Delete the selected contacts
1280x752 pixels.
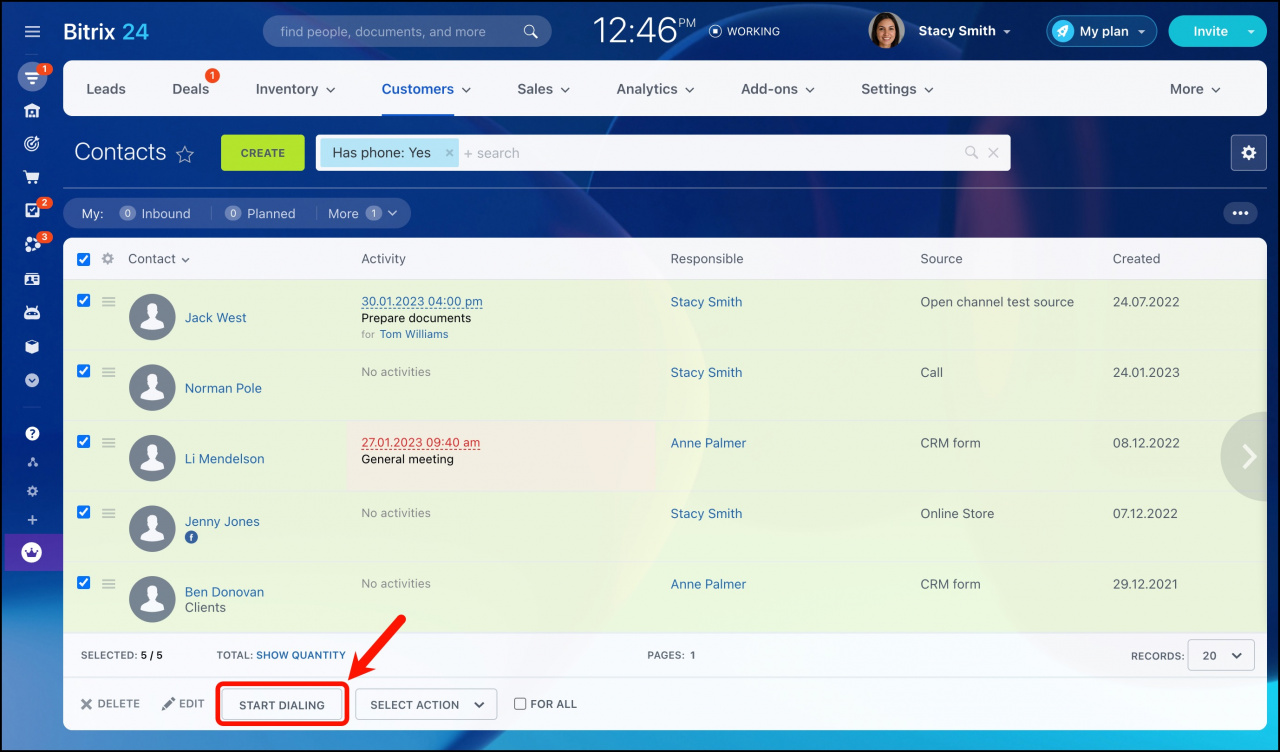tap(111, 704)
